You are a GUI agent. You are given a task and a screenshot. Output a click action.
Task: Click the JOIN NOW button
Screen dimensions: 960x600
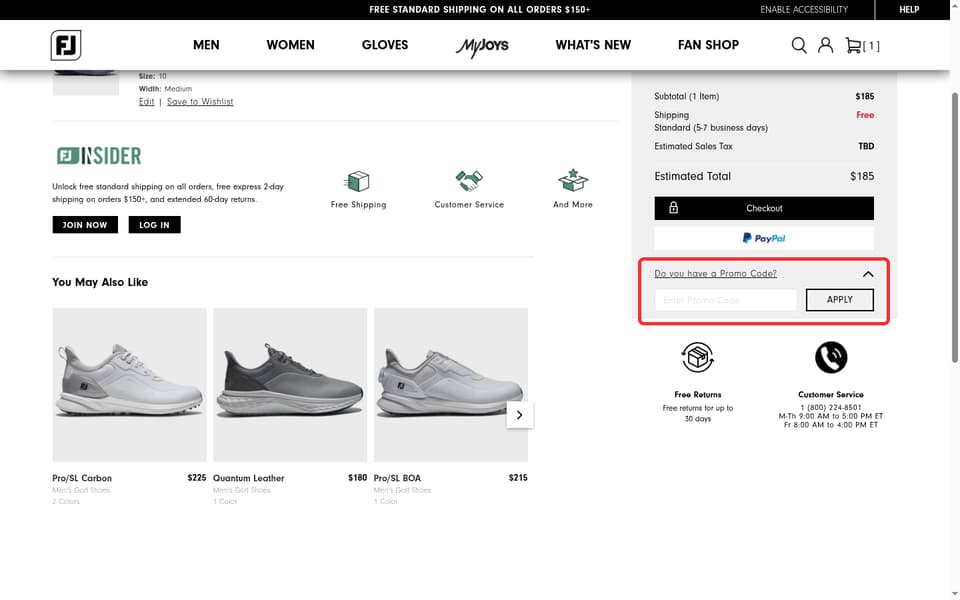coord(85,225)
